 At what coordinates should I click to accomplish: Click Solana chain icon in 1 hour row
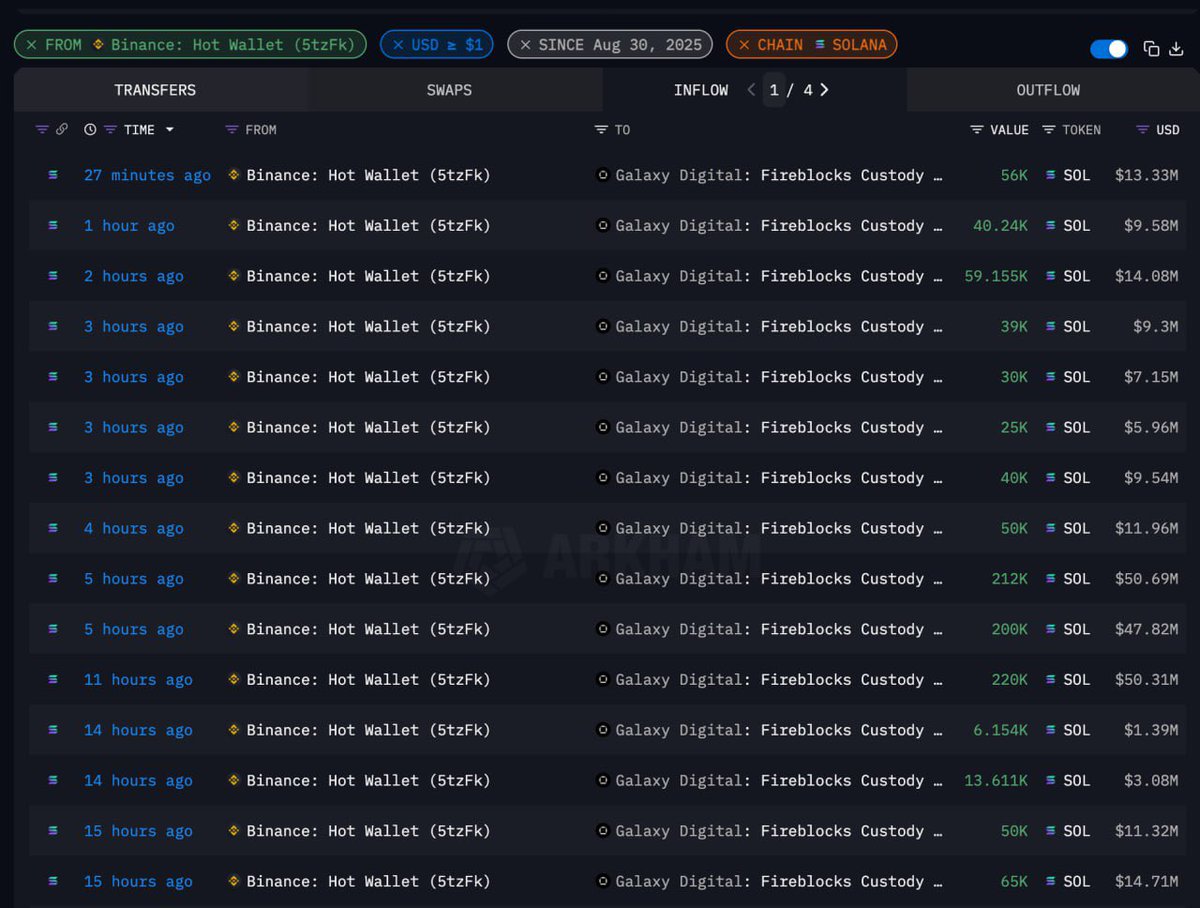click(53, 226)
